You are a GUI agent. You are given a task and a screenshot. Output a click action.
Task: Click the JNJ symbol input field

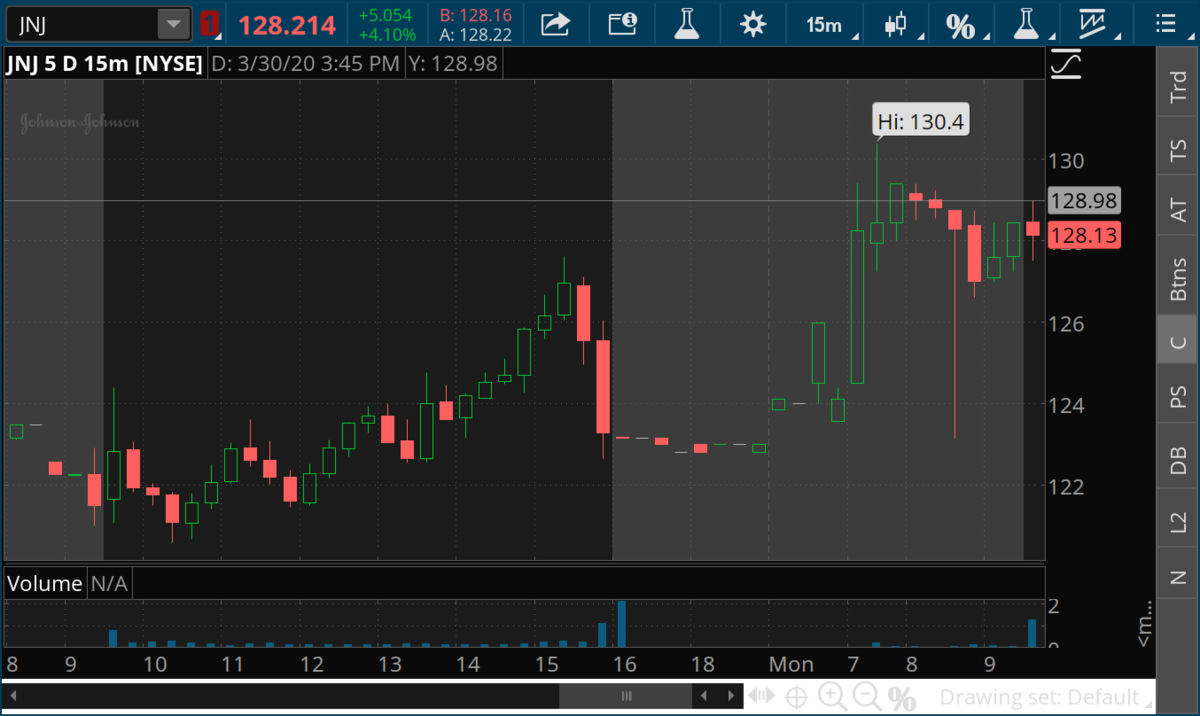click(82, 23)
